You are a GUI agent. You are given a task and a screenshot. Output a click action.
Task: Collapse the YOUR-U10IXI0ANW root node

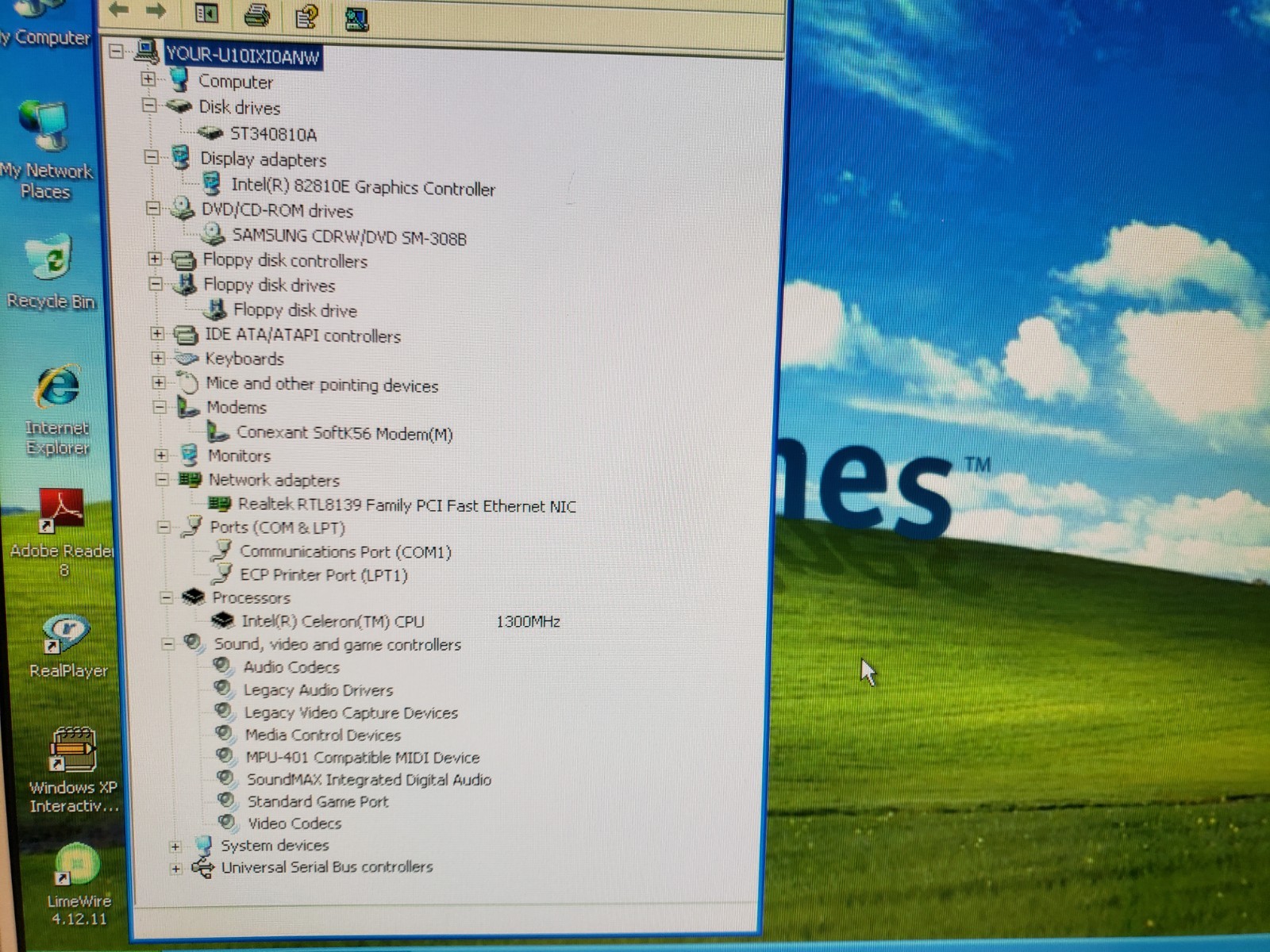click(116, 52)
